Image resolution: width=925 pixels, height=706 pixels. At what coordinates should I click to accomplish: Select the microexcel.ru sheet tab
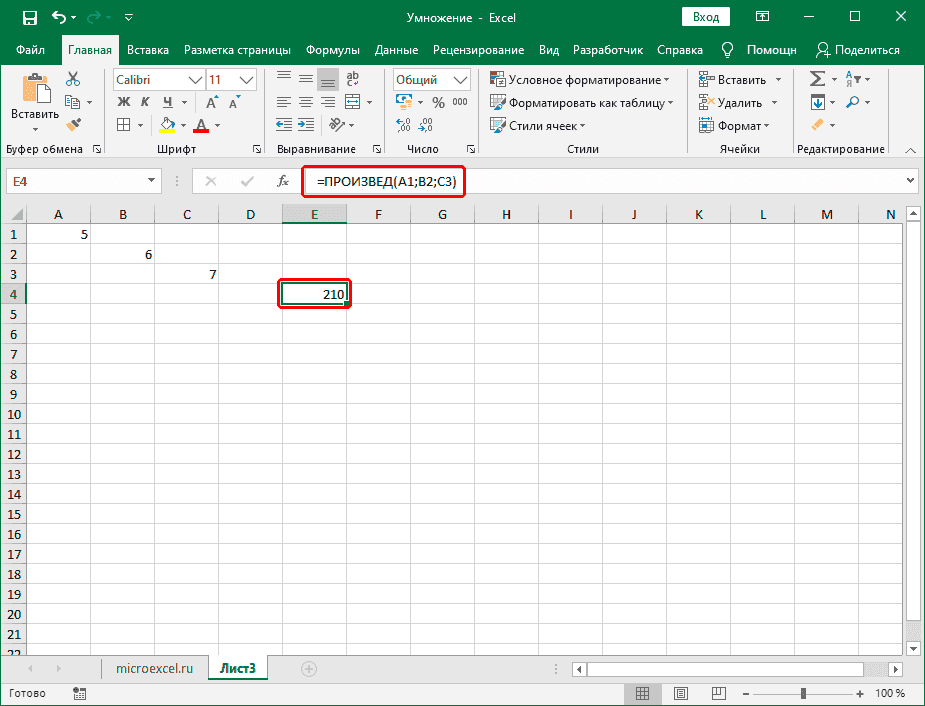click(x=153, y=668)
